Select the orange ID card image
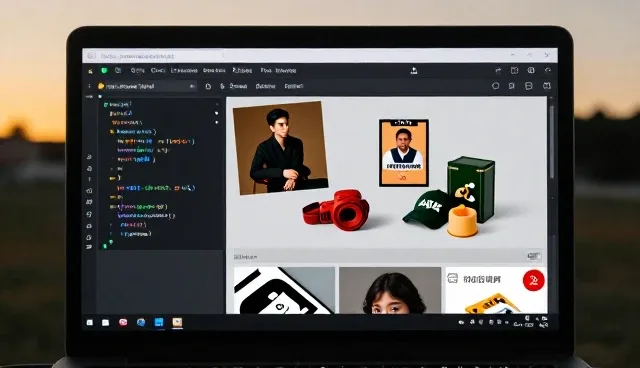Viewport: 640px width, 368px height. [x=404, y=153]
